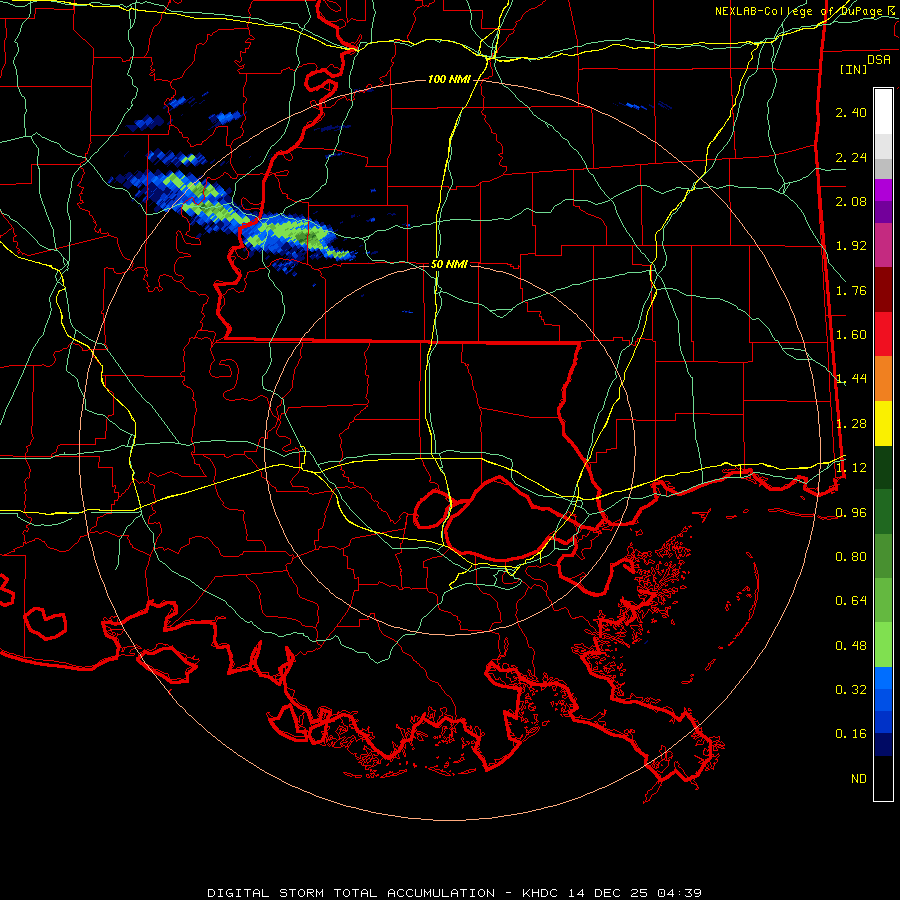900x900 pixels.
Task: Pick the darkest green legend swatch
Action: click(x=883, y=468)
